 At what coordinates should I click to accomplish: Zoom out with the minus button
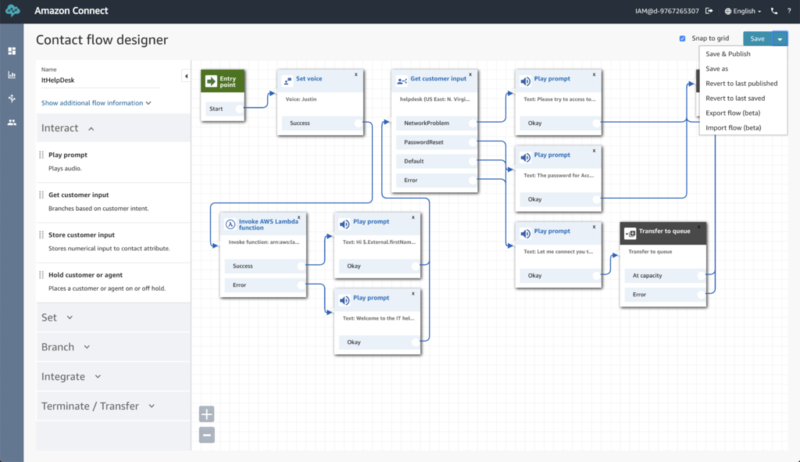[207, 435]
